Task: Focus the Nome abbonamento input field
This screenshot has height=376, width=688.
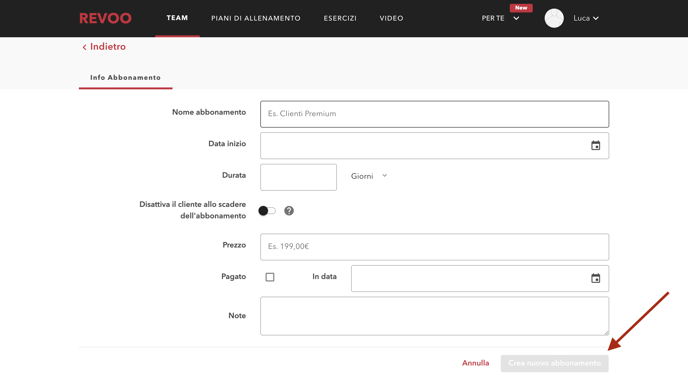Action: (x=434, y=114)
